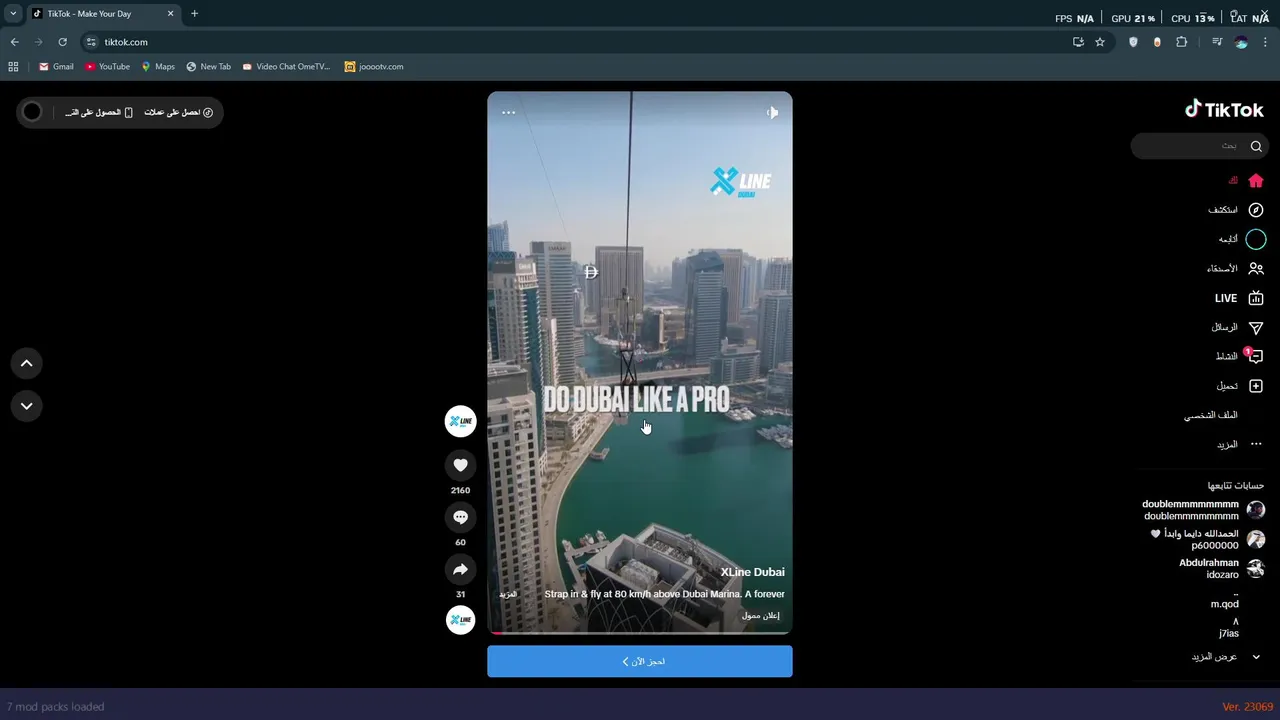This screenshot has width=1280, height=720.
Task: Open the shield extension icon
Action: pyautogui.click(x=1133, y=42)
